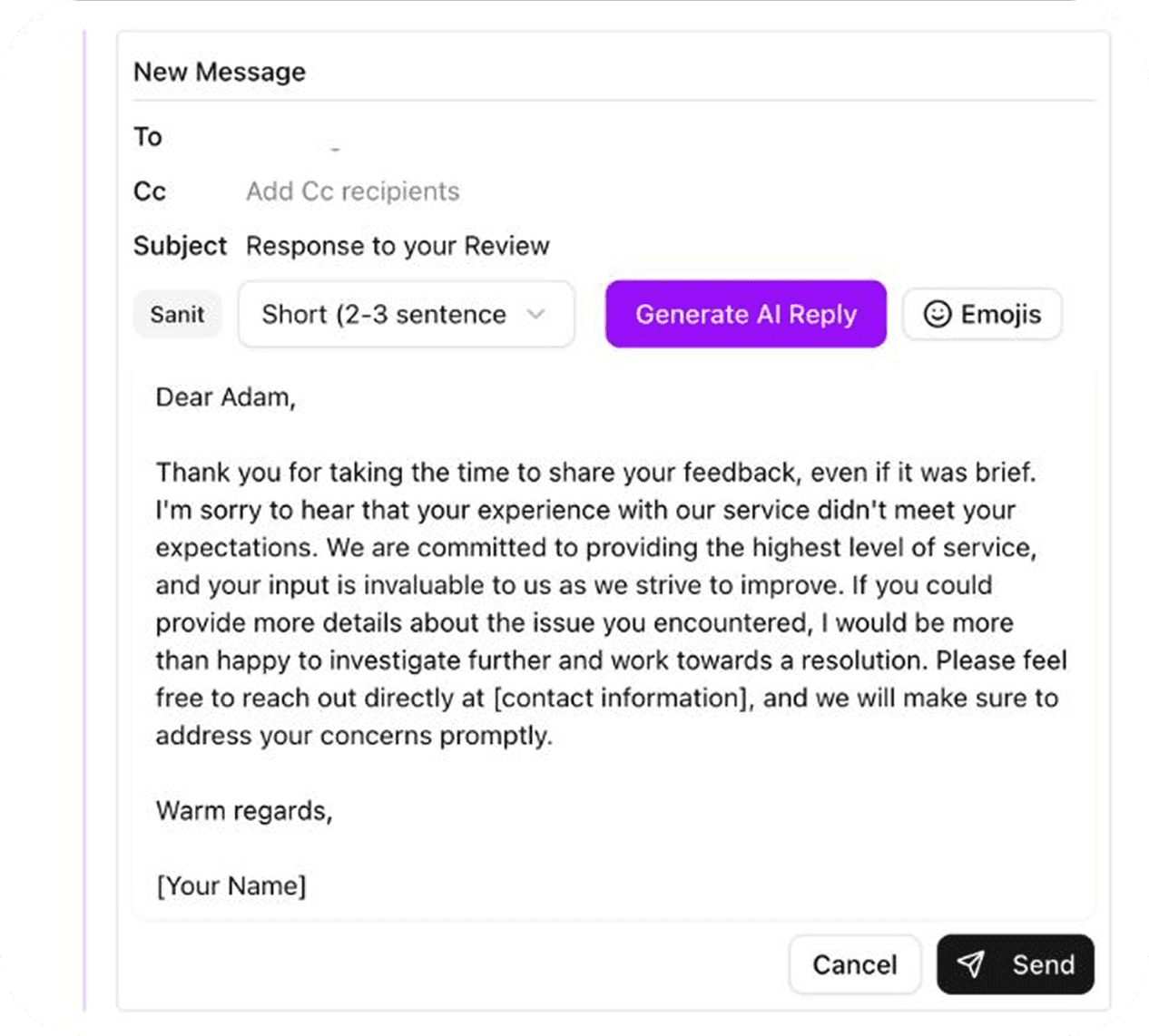The image size is (1149, 1036).
Task: Select the Sanit tag chip
Action: [177, 314]
